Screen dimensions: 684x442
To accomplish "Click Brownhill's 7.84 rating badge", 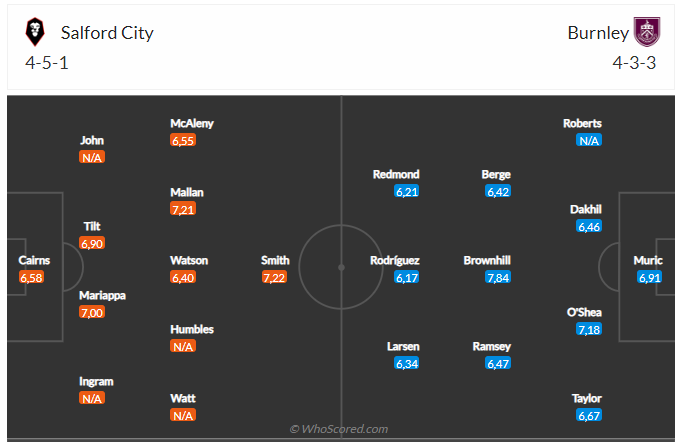I will pyautogui.click(x=497, y=277).
